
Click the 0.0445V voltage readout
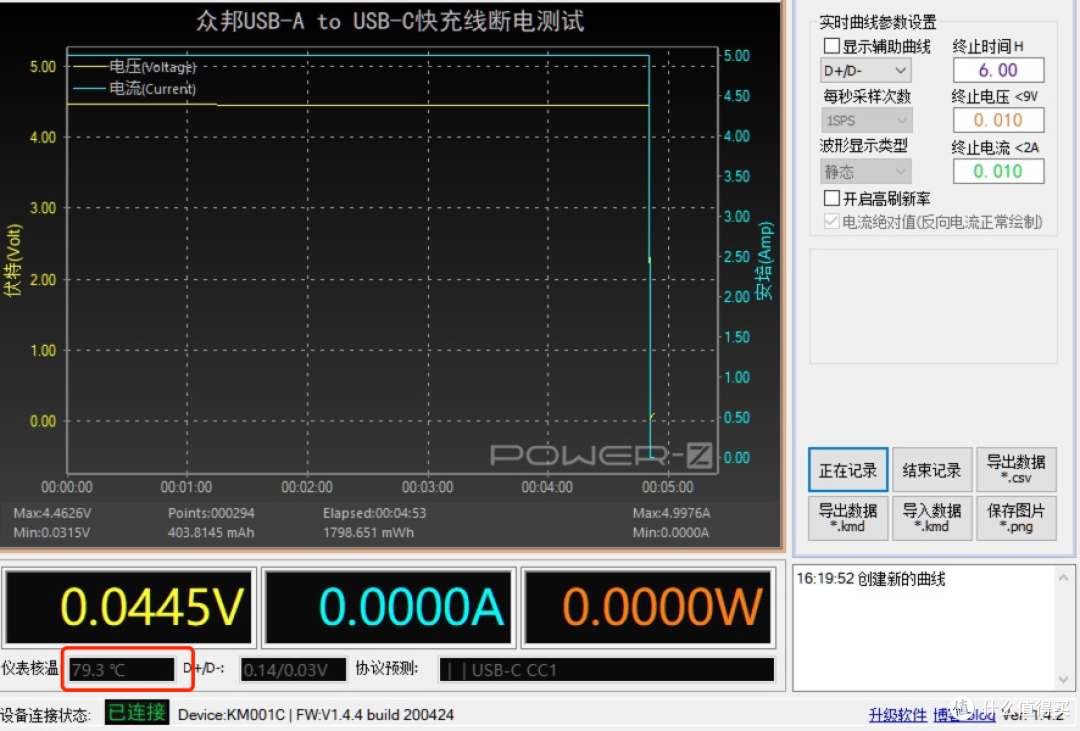[129, 608]
